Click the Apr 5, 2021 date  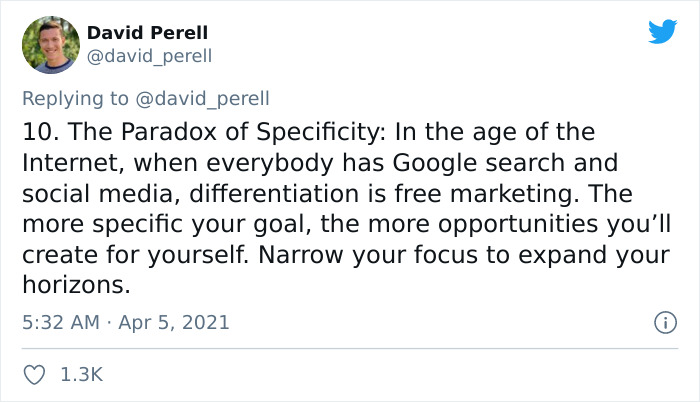coord(174,322)
